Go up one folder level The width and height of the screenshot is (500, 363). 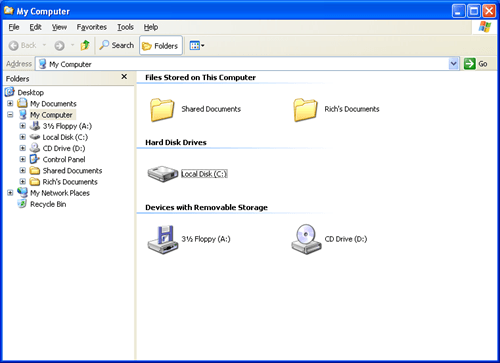(x=85, y=45)
